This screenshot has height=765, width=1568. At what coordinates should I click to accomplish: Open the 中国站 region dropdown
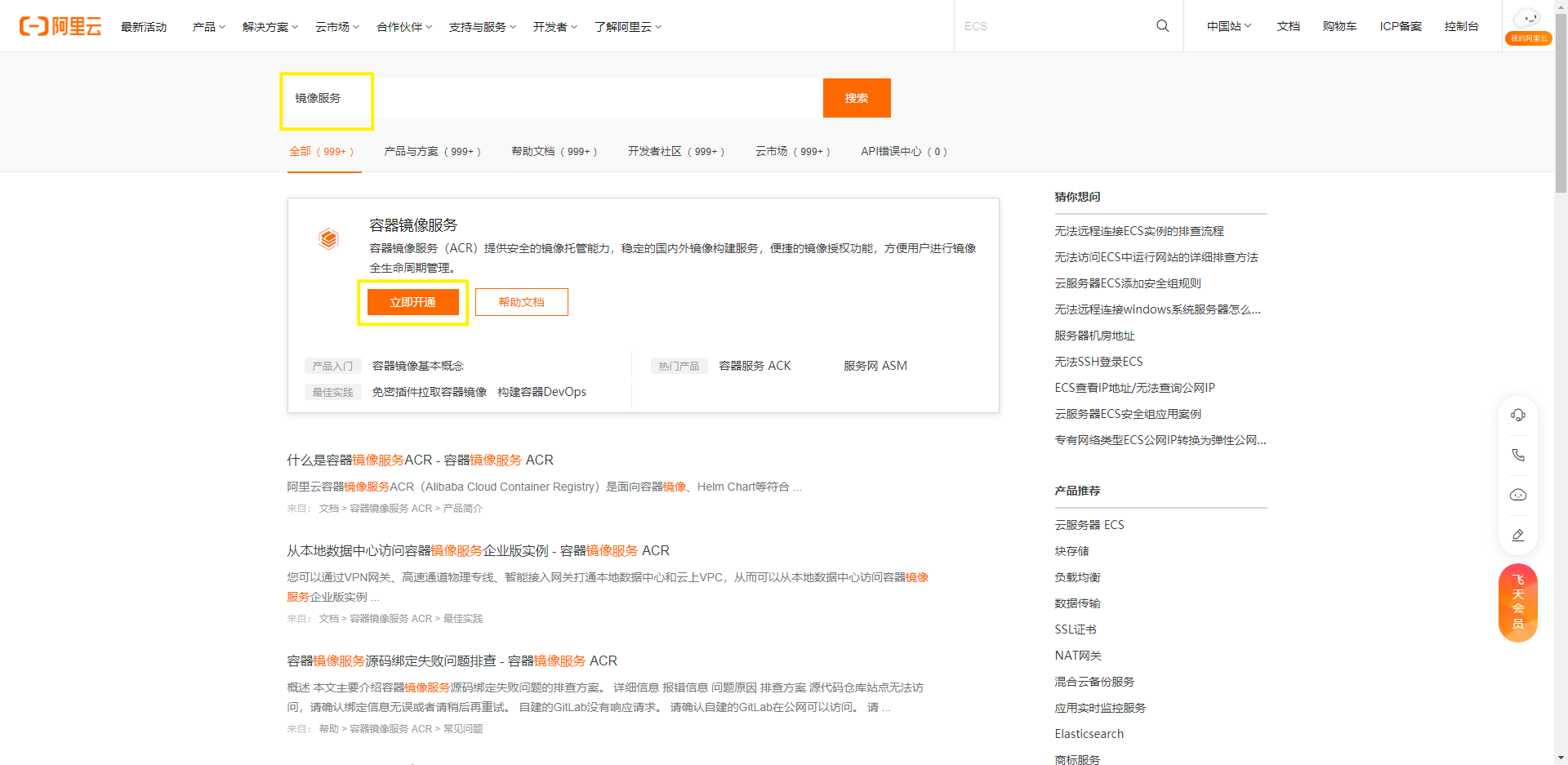click(x=1229, y=26)
